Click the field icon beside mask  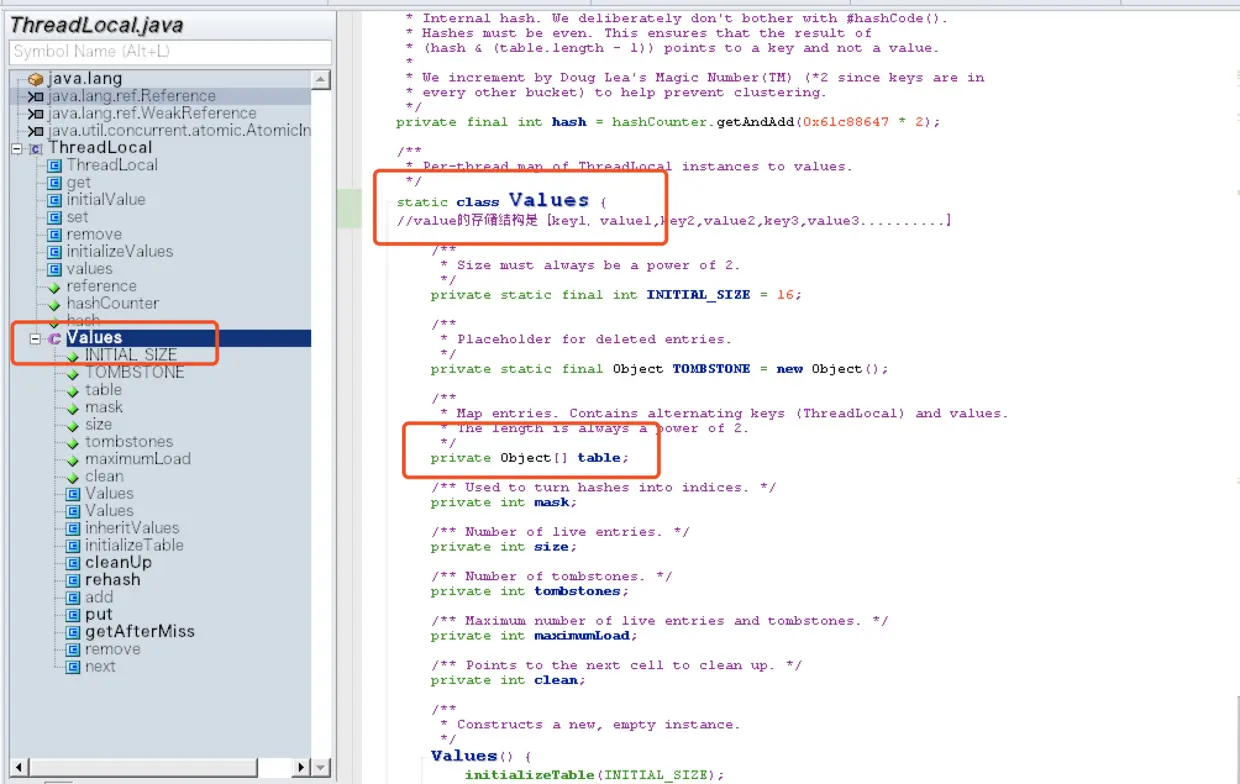pyautogui.click(x=73, y=408)
